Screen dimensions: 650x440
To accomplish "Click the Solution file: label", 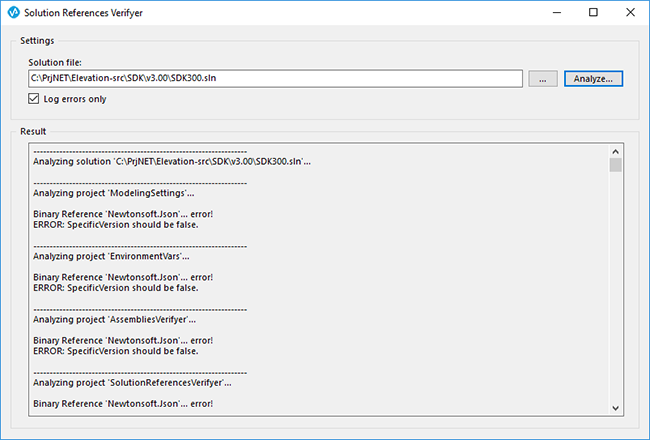I will (x=55, y=63).
